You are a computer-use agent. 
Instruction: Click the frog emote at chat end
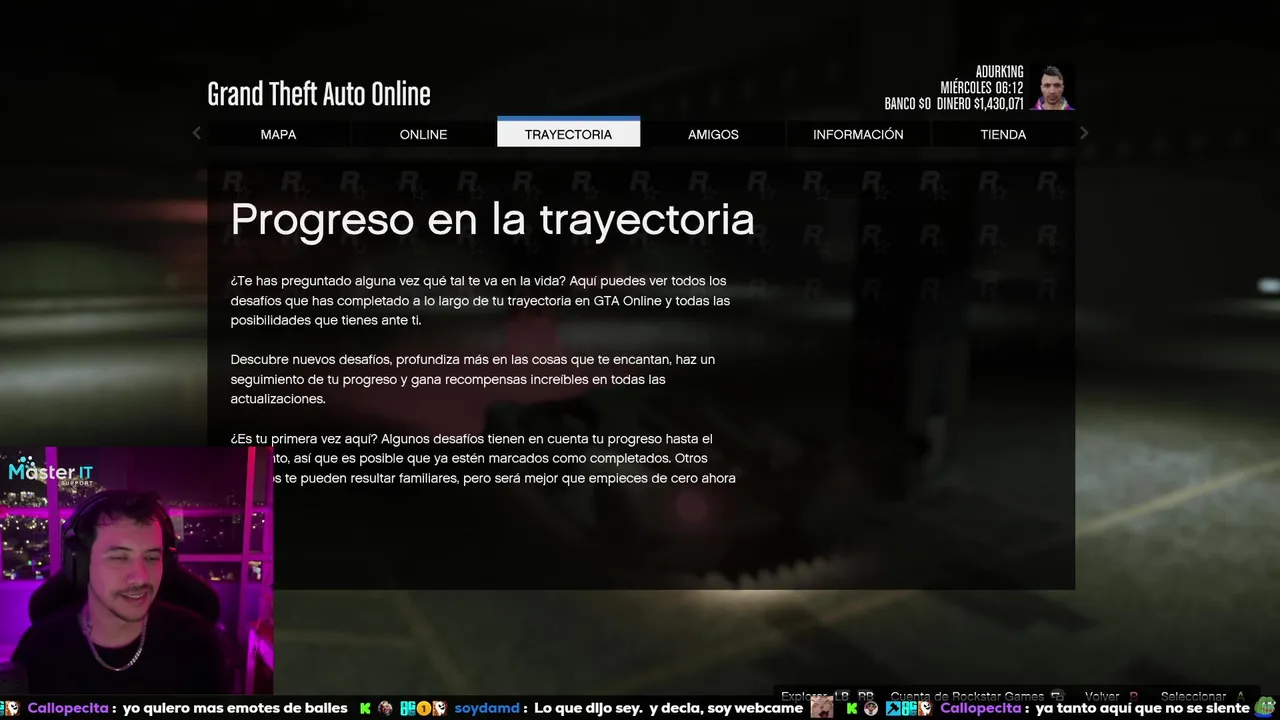point(1266,707)
